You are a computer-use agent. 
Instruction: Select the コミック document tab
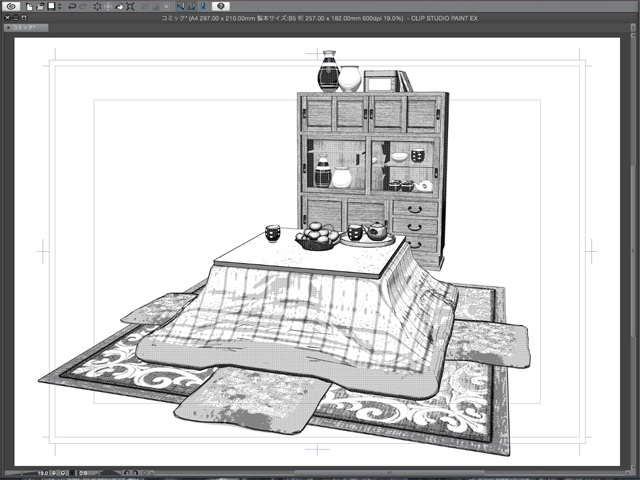tap(26, 27)
